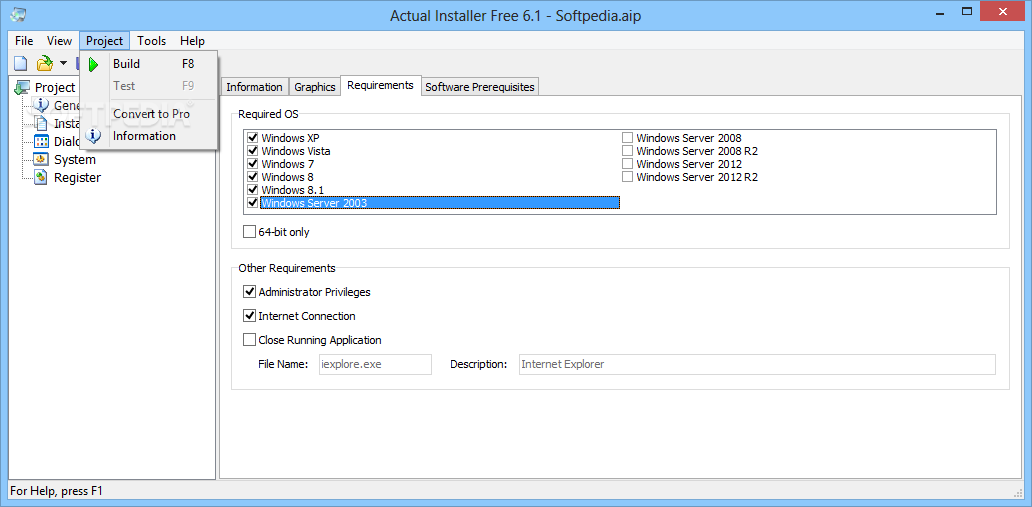The height and width of the screenshot is (507, 1032).
Task: Click the Description input field
Action: click(757, 364)
